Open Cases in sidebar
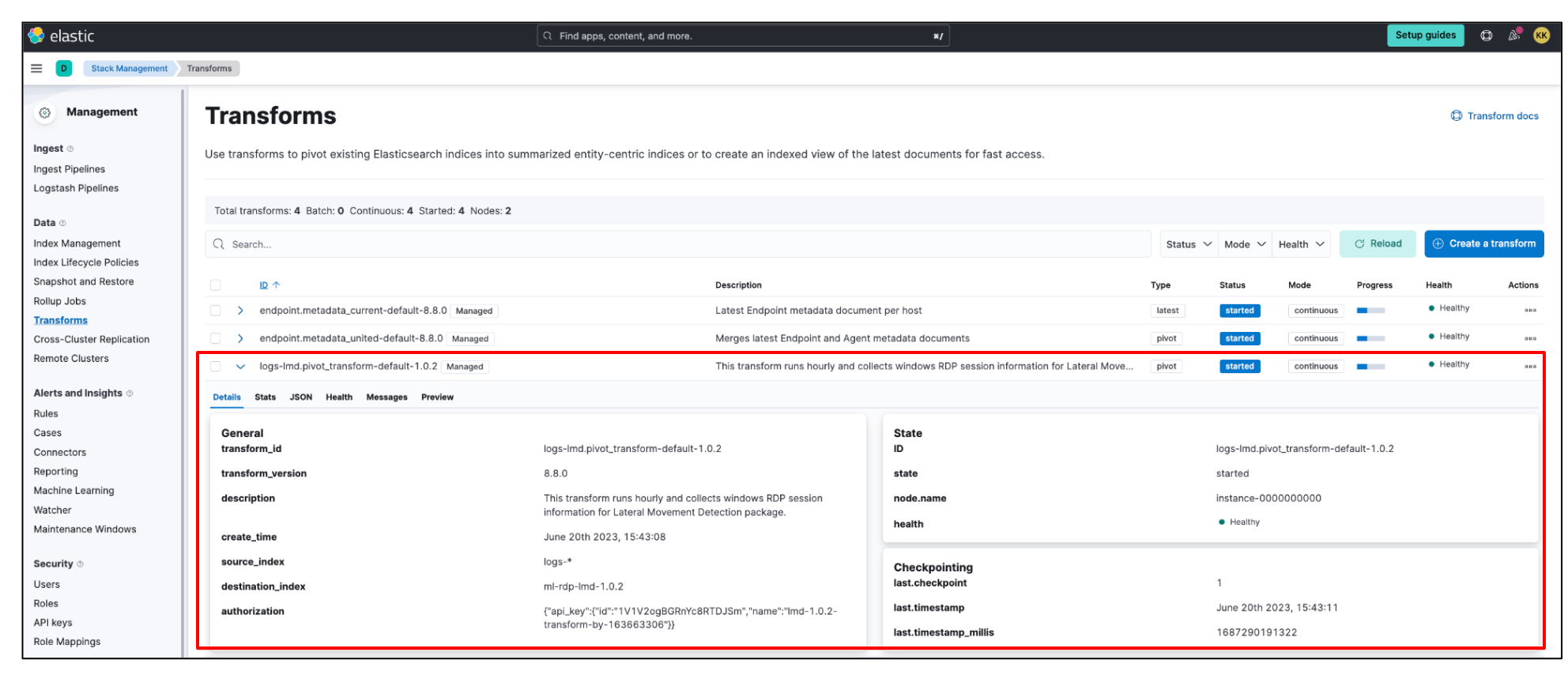The width and height of the screenshot is (1568, 686). click(x=47, y=432)
